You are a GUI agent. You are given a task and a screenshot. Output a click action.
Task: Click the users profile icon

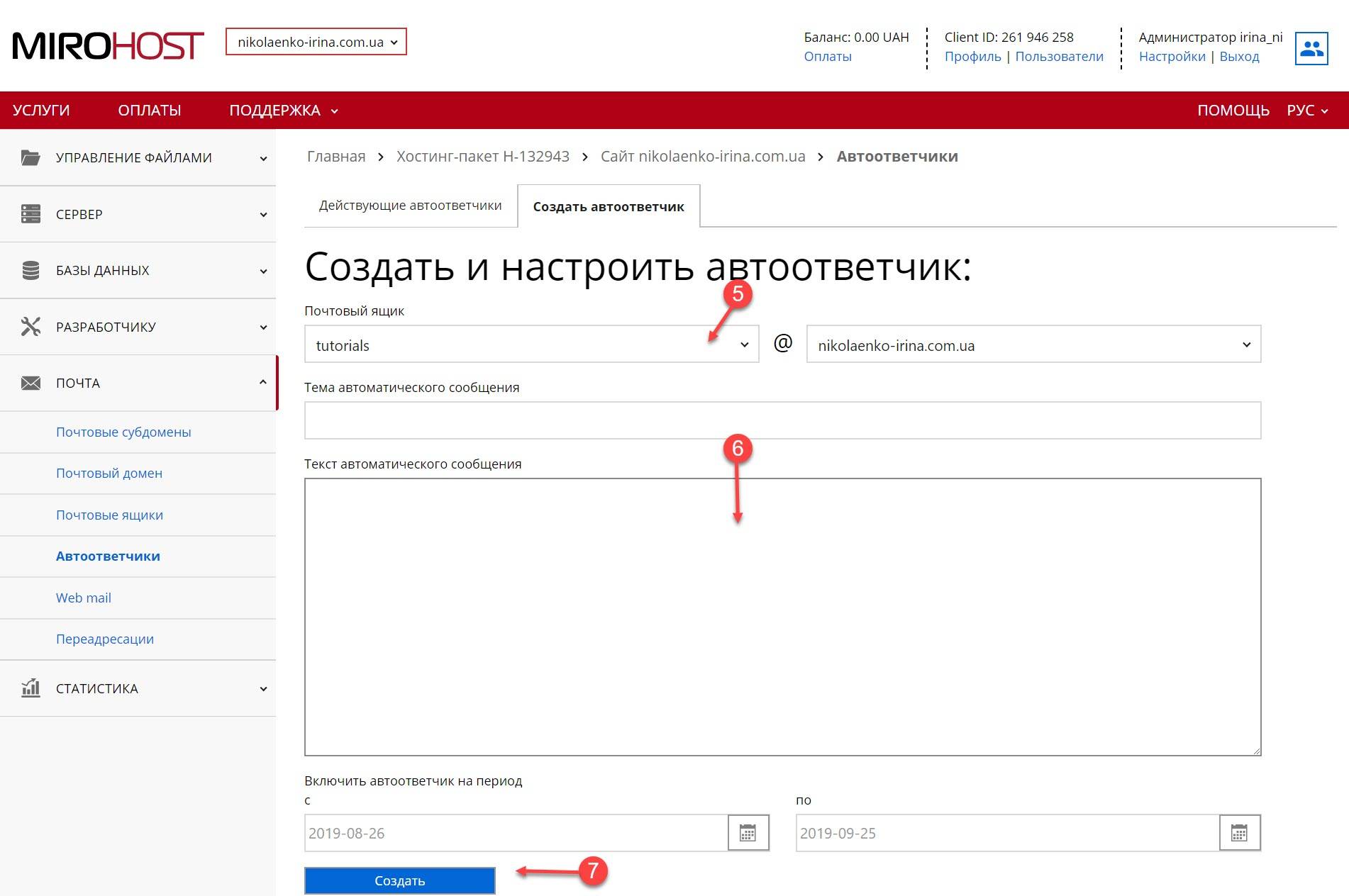click(x=1311, y=48)
